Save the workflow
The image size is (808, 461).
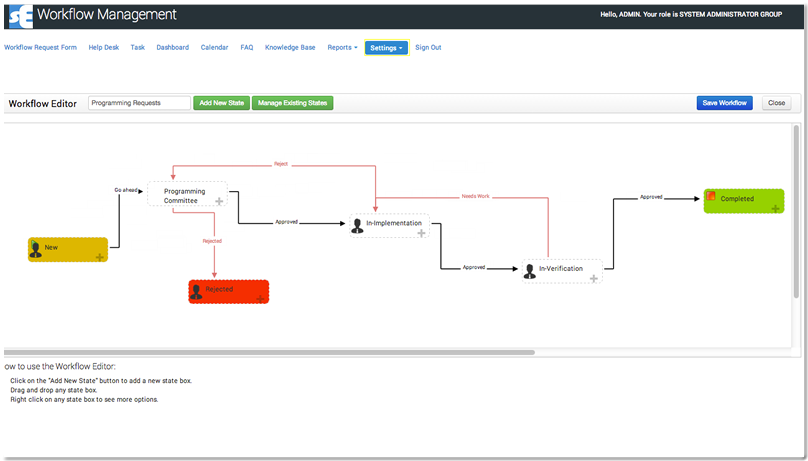click(725, 103)
